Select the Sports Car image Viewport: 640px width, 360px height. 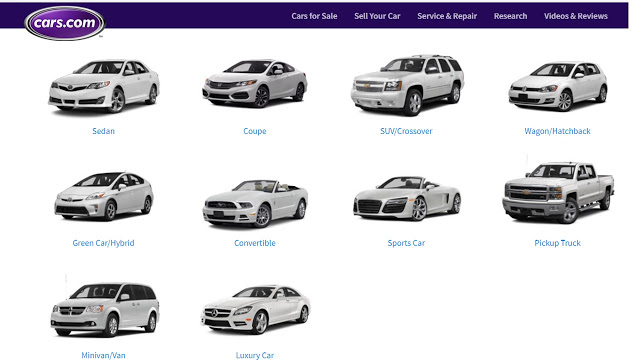(x=407, y=198)
